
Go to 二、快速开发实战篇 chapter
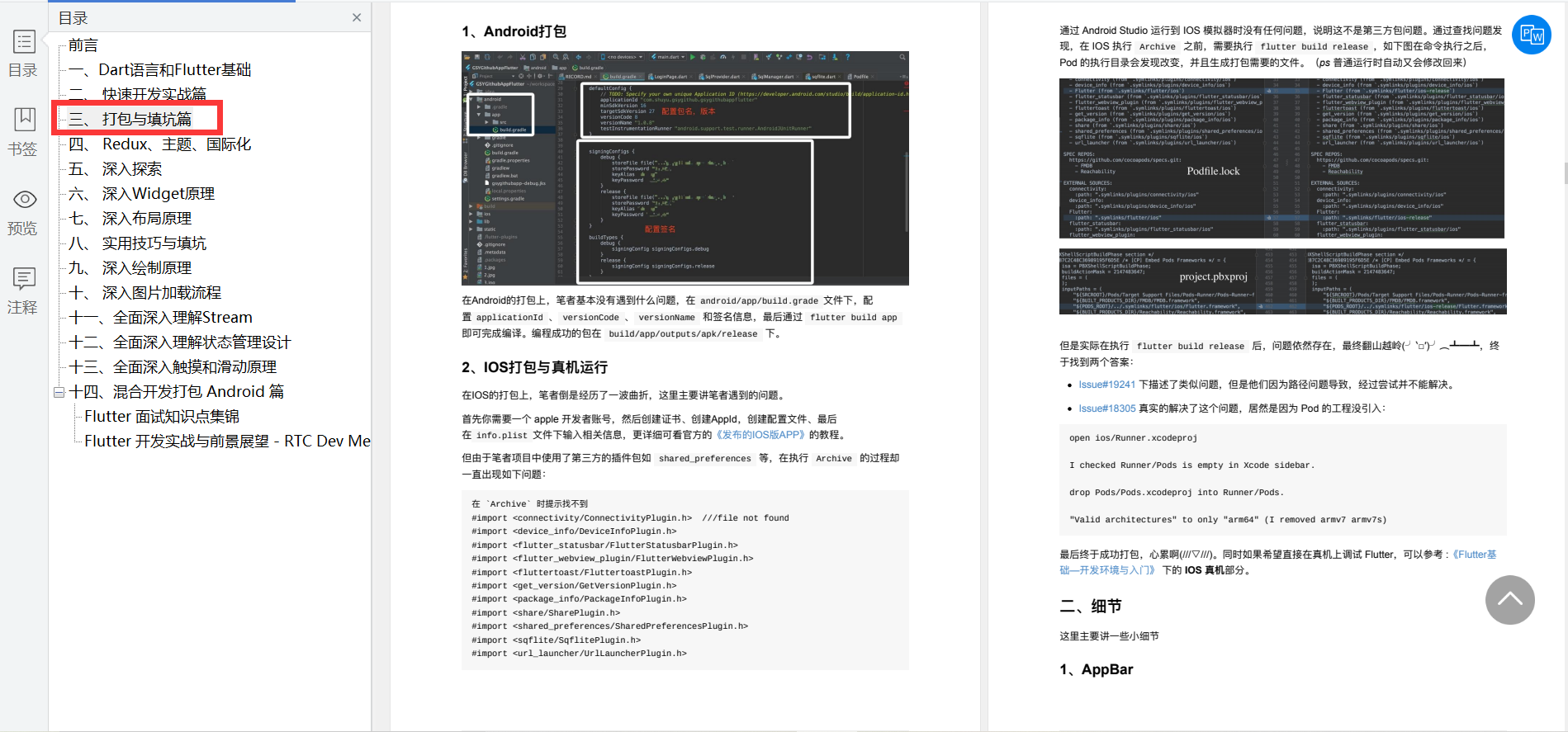point(137,94)
